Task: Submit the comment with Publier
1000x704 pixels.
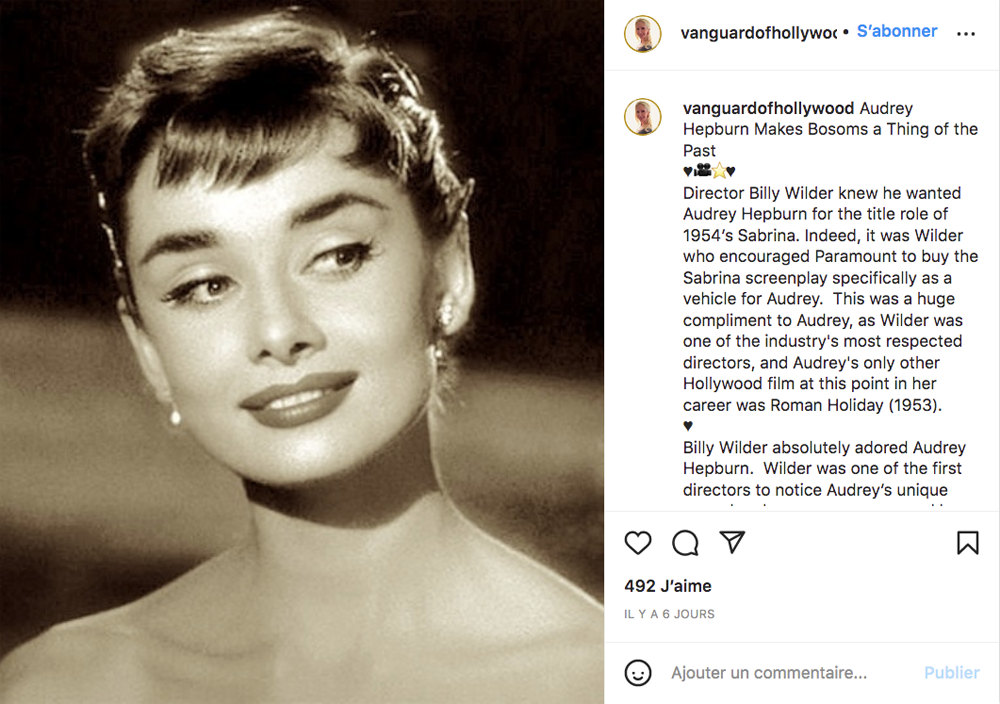Action: 952,673
